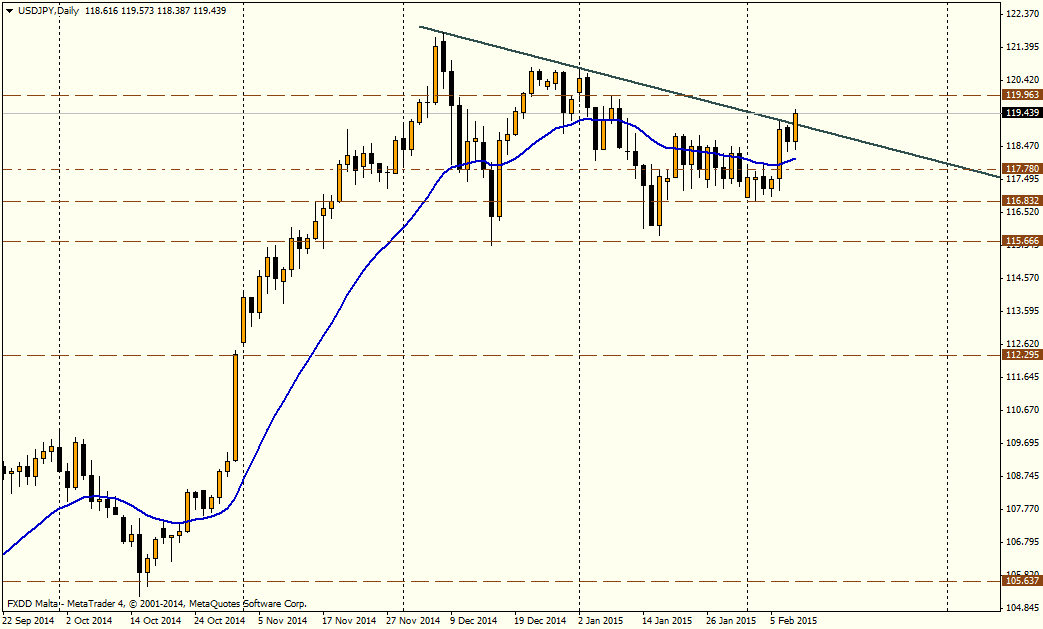Click the 22 Sep 2014 date label
Screen dimensions: 1043x629
coord(30,620)
